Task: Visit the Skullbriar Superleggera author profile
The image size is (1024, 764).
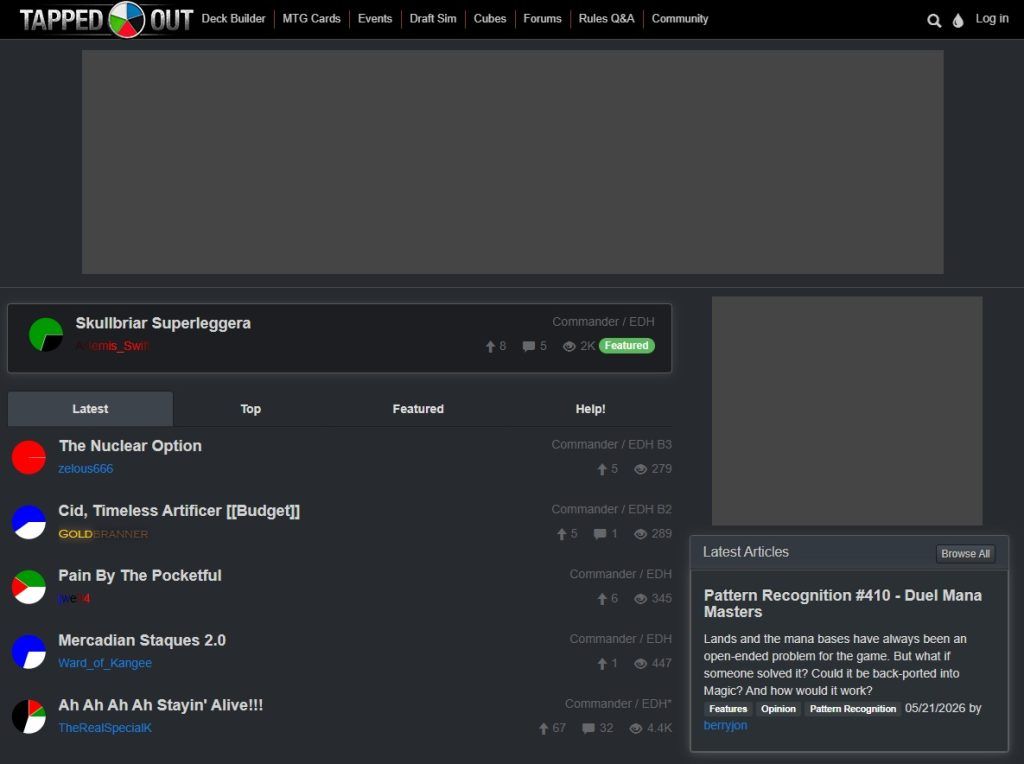Action: pos(112,346)
